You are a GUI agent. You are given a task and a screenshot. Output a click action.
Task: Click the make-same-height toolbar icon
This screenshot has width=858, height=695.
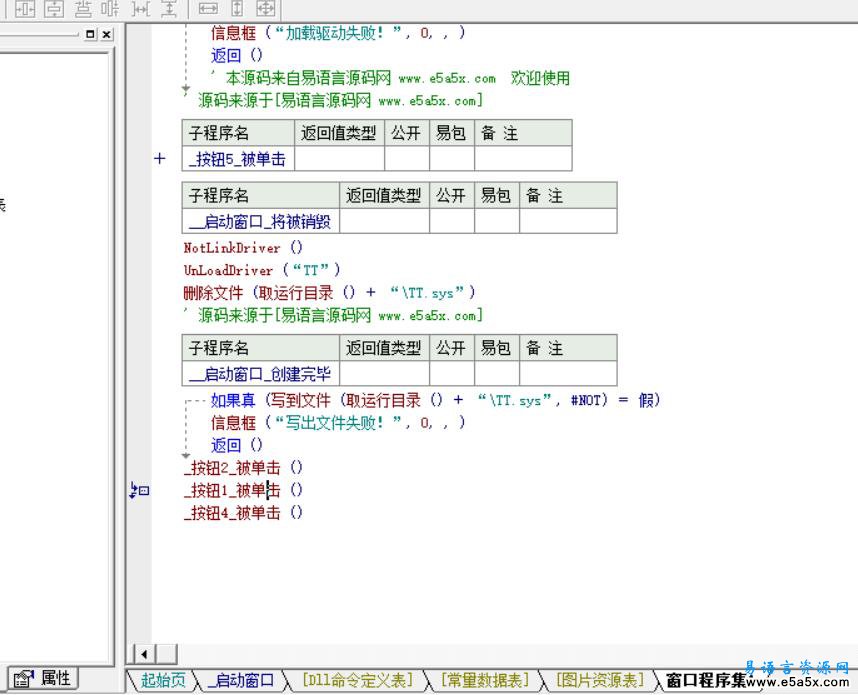[237, 9]
